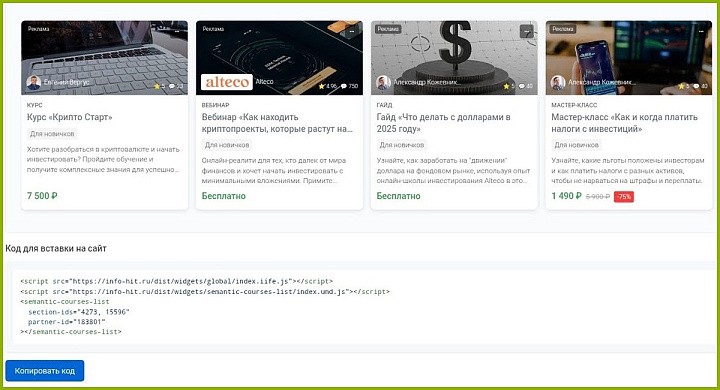Image resolution: width=720 pixels, height=390 pixels.
Task: Click the Для новичков tag on Крипто Старт card
Action: 52,134
